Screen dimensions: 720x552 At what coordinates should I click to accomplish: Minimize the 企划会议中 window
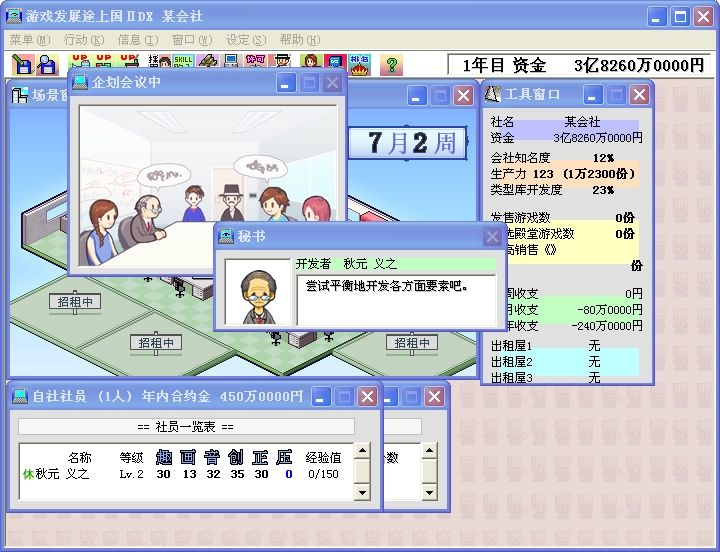pos(286,83)
